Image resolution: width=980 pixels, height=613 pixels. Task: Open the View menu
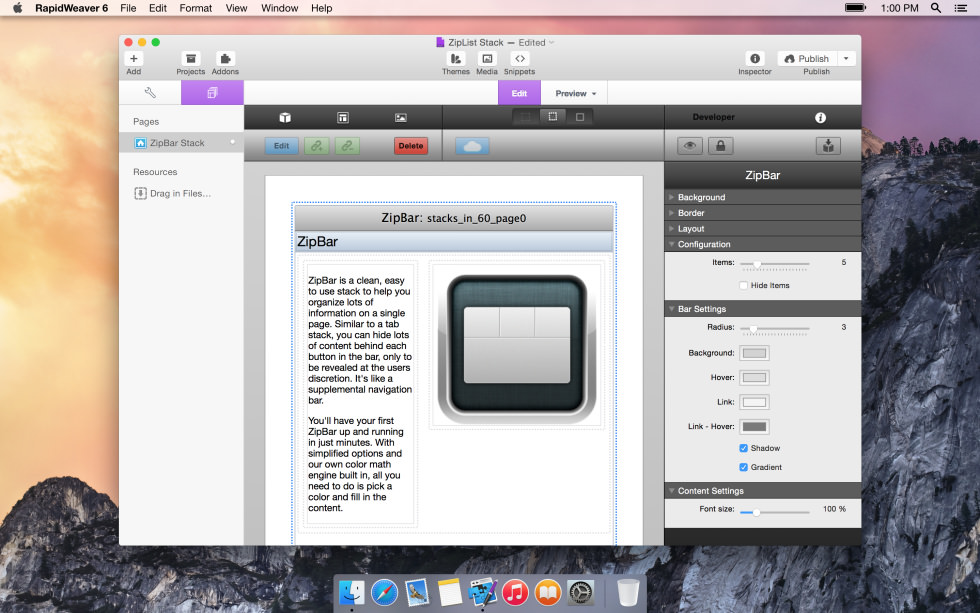point(236,8)
